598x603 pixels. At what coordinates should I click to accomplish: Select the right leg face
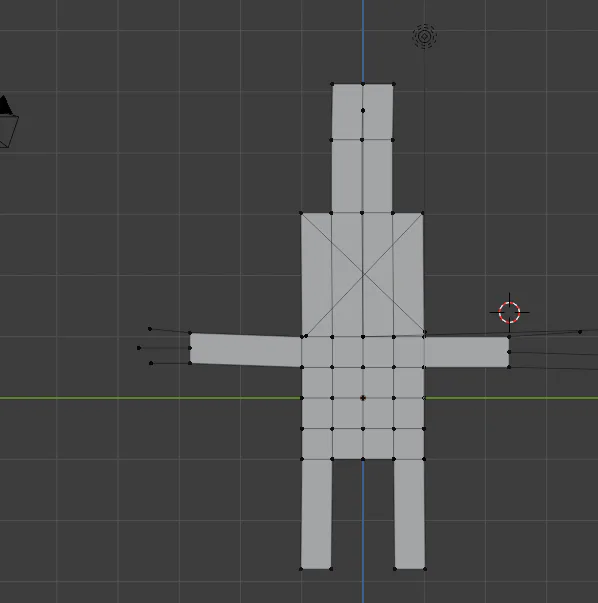point(409,514)
